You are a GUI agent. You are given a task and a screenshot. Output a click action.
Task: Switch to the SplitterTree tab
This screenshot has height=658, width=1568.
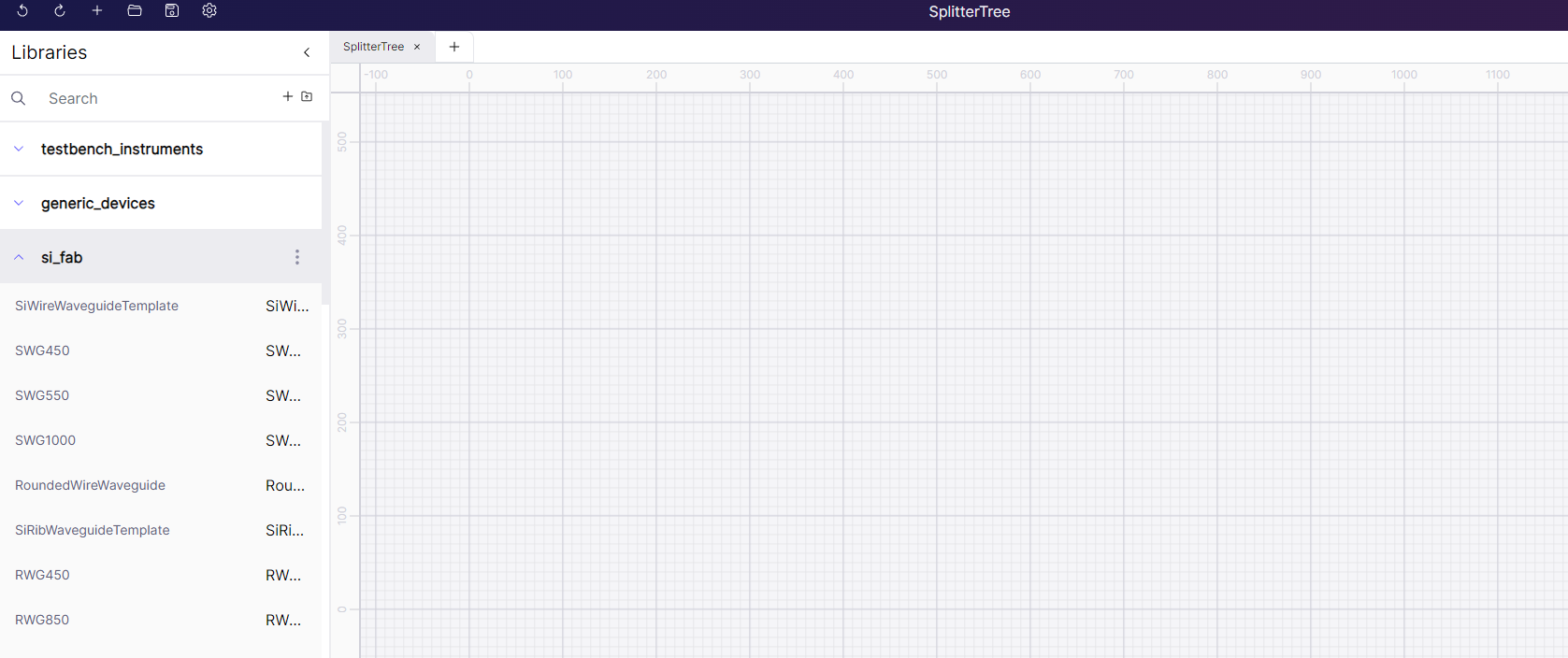[373, 47]
